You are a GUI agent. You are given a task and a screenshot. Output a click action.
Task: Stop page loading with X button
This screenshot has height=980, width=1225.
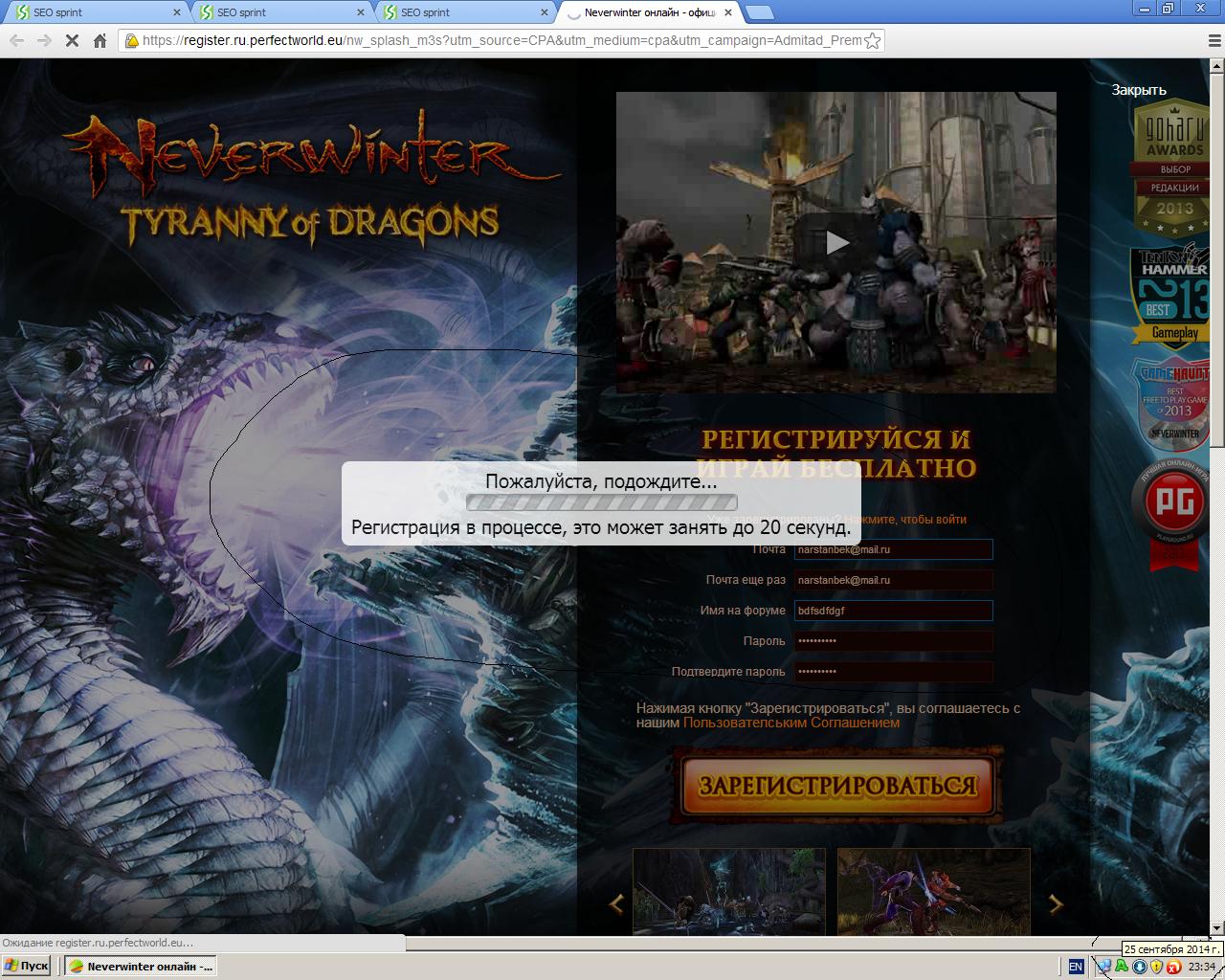(x=72, y=40)
